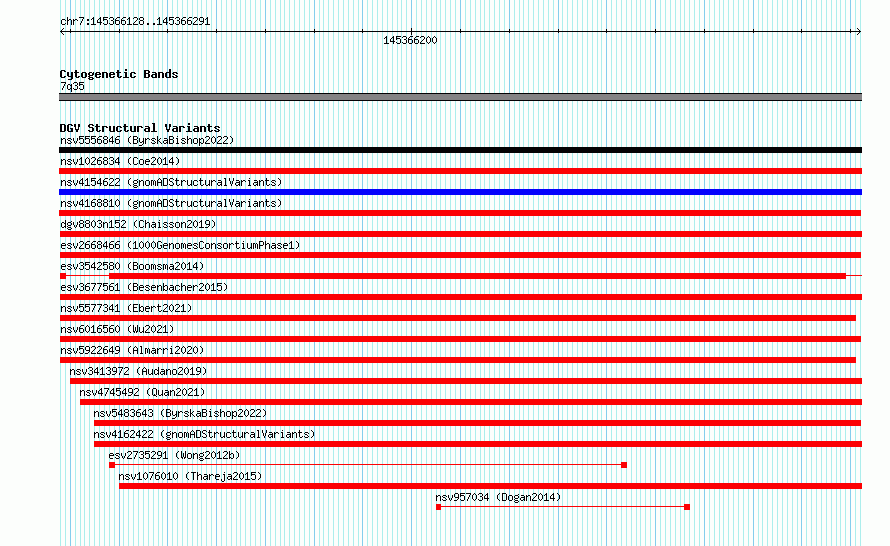Click the Cytogenetic Bands track title

(x=119, y=74)
